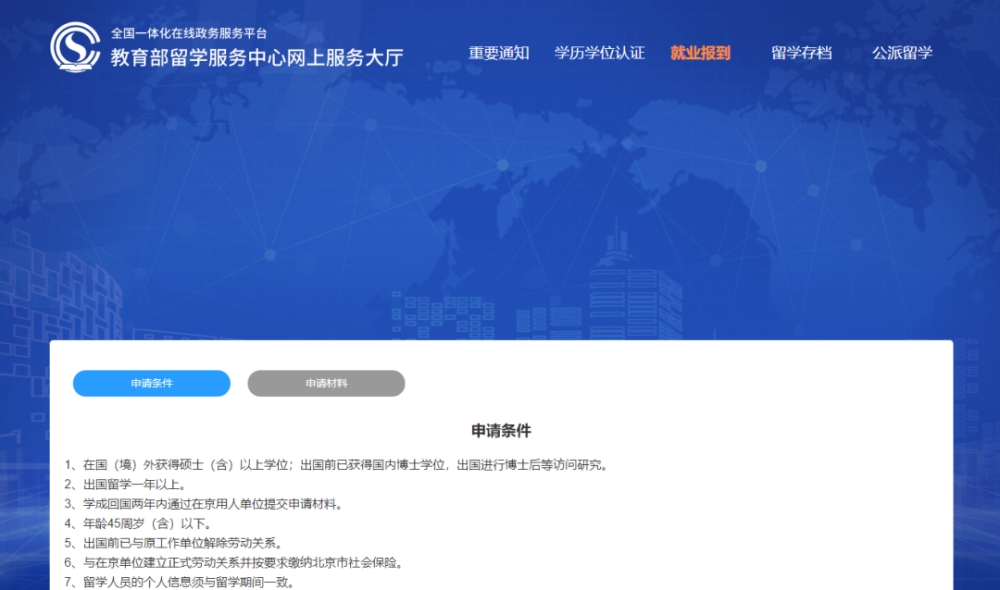Image resolution: width=1000 pixels, height=590 pixels.
Task: Click condition 7 留学人员的个人信息 text
Action: coord(180,582)
